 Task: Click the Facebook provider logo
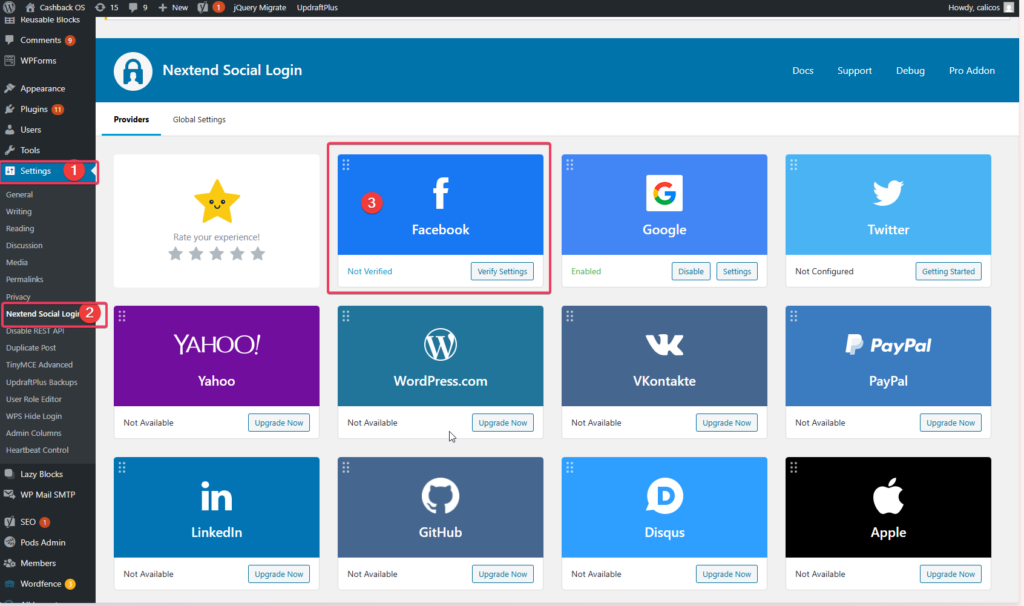(x=441, y=193)
